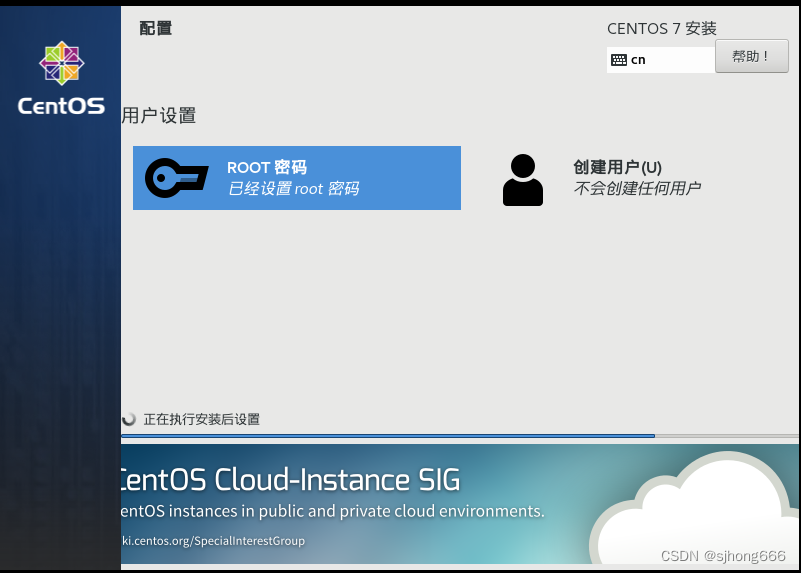Click the CentOS logo in the sidebar

[x=61, y=78]
